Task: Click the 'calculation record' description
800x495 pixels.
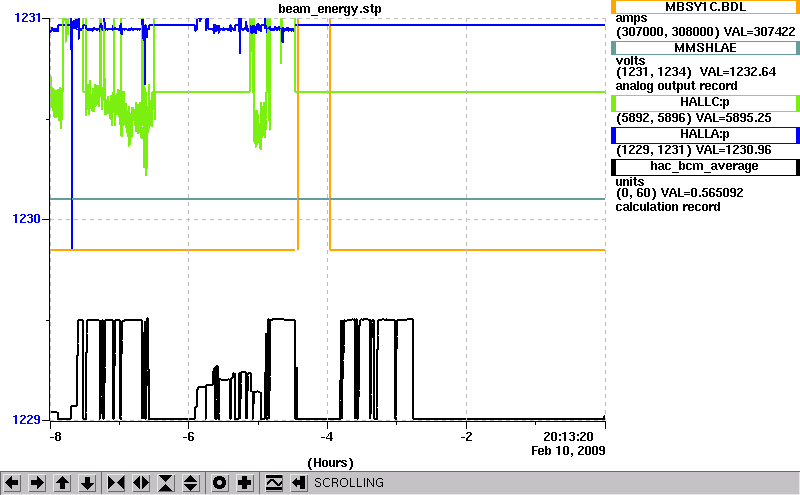Action: pyautogui.click(x=668, y=207)
